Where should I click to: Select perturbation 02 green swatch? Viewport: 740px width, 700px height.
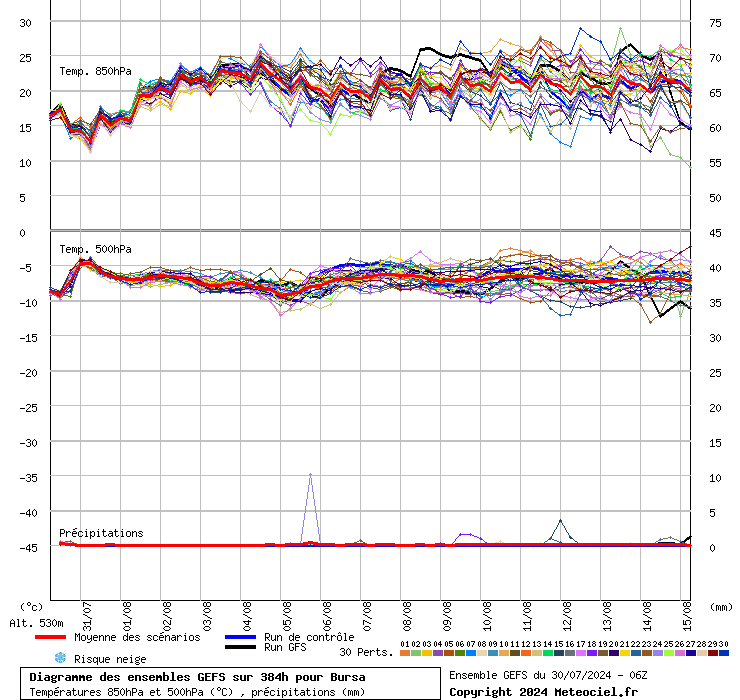416,653
